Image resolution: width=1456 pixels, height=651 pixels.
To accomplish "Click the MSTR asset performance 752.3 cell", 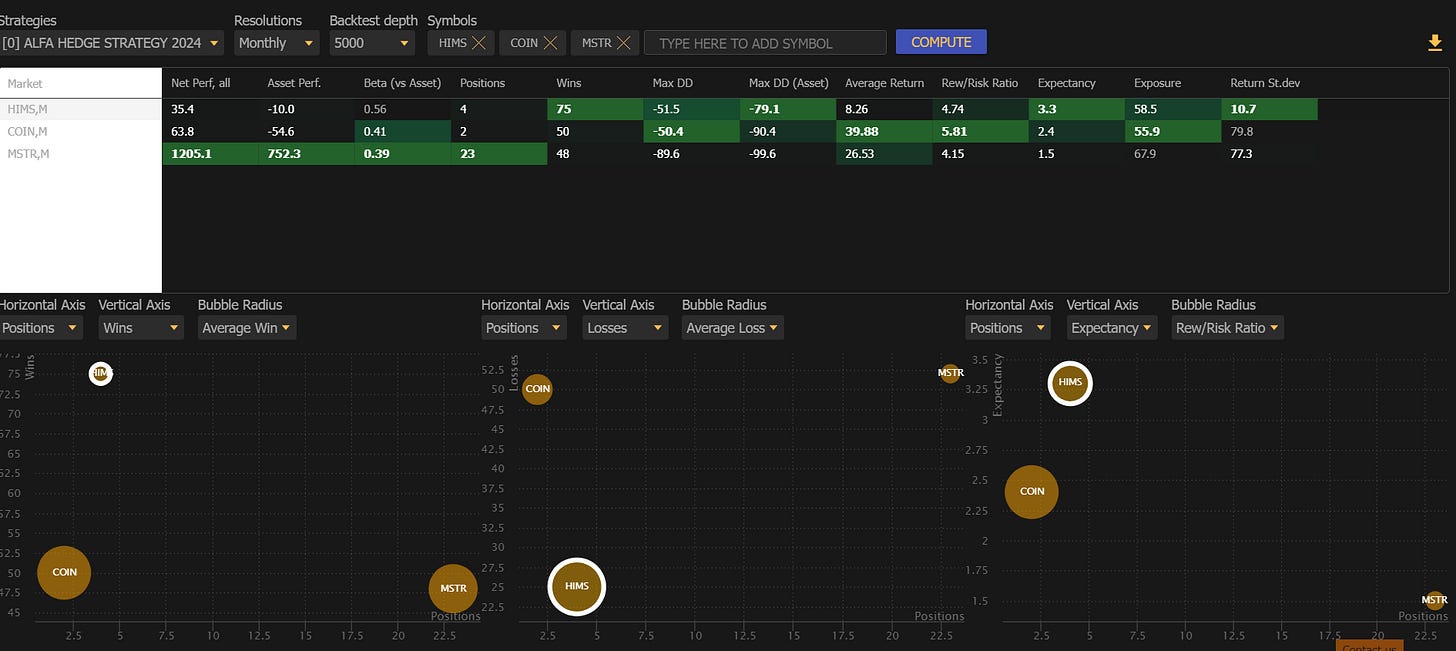I will pyautogui.click(x=306, y=153).
